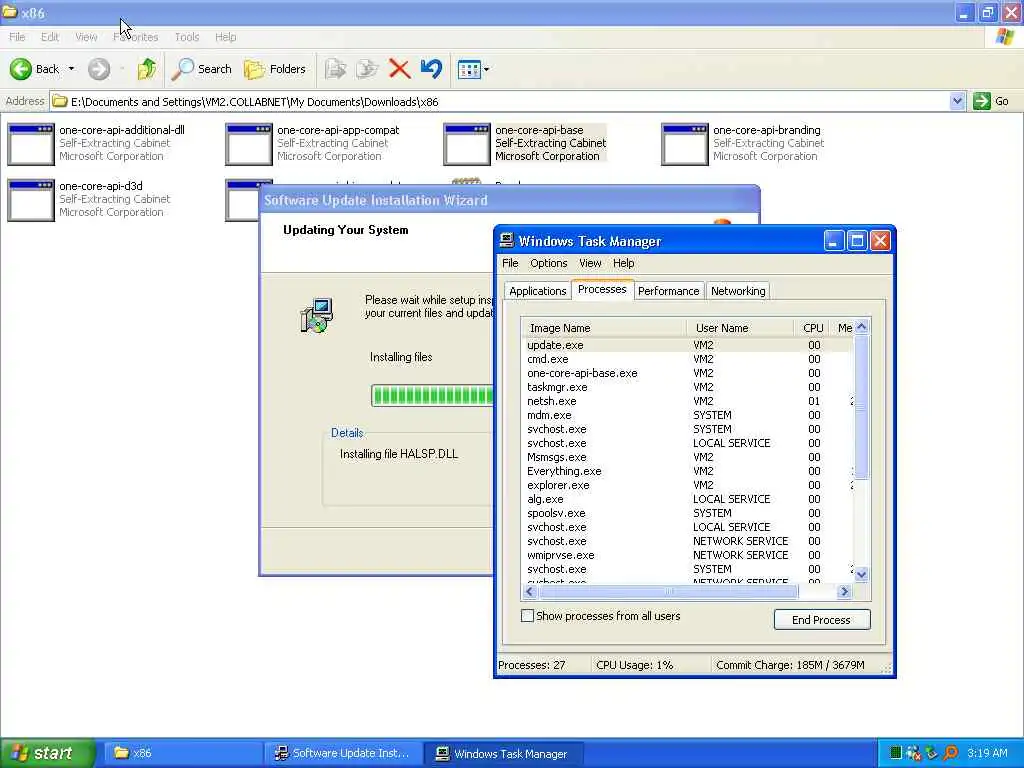Open Task Manager File menu
This screenshot has height=768, width=1024.
tap(510, 263)
